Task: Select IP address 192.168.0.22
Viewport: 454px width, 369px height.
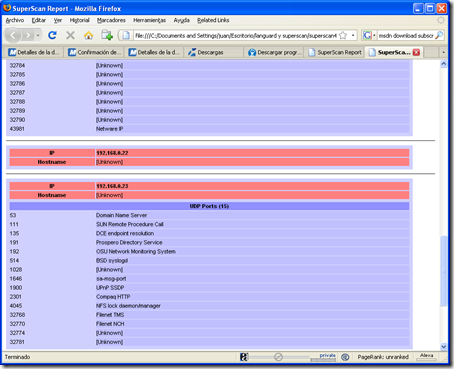Action: 112,153
